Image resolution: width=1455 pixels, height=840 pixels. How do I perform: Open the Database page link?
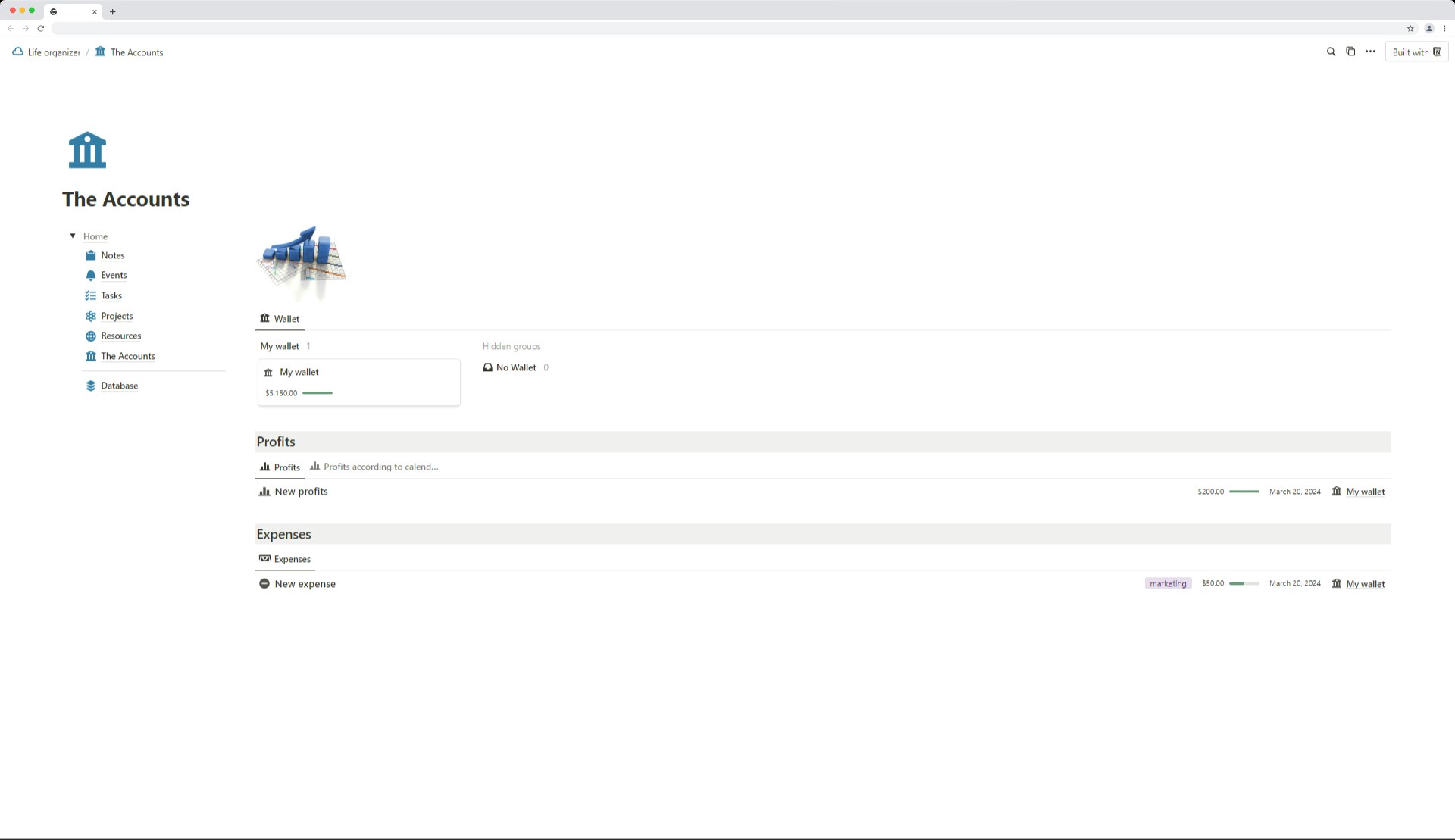click(119, 386)
